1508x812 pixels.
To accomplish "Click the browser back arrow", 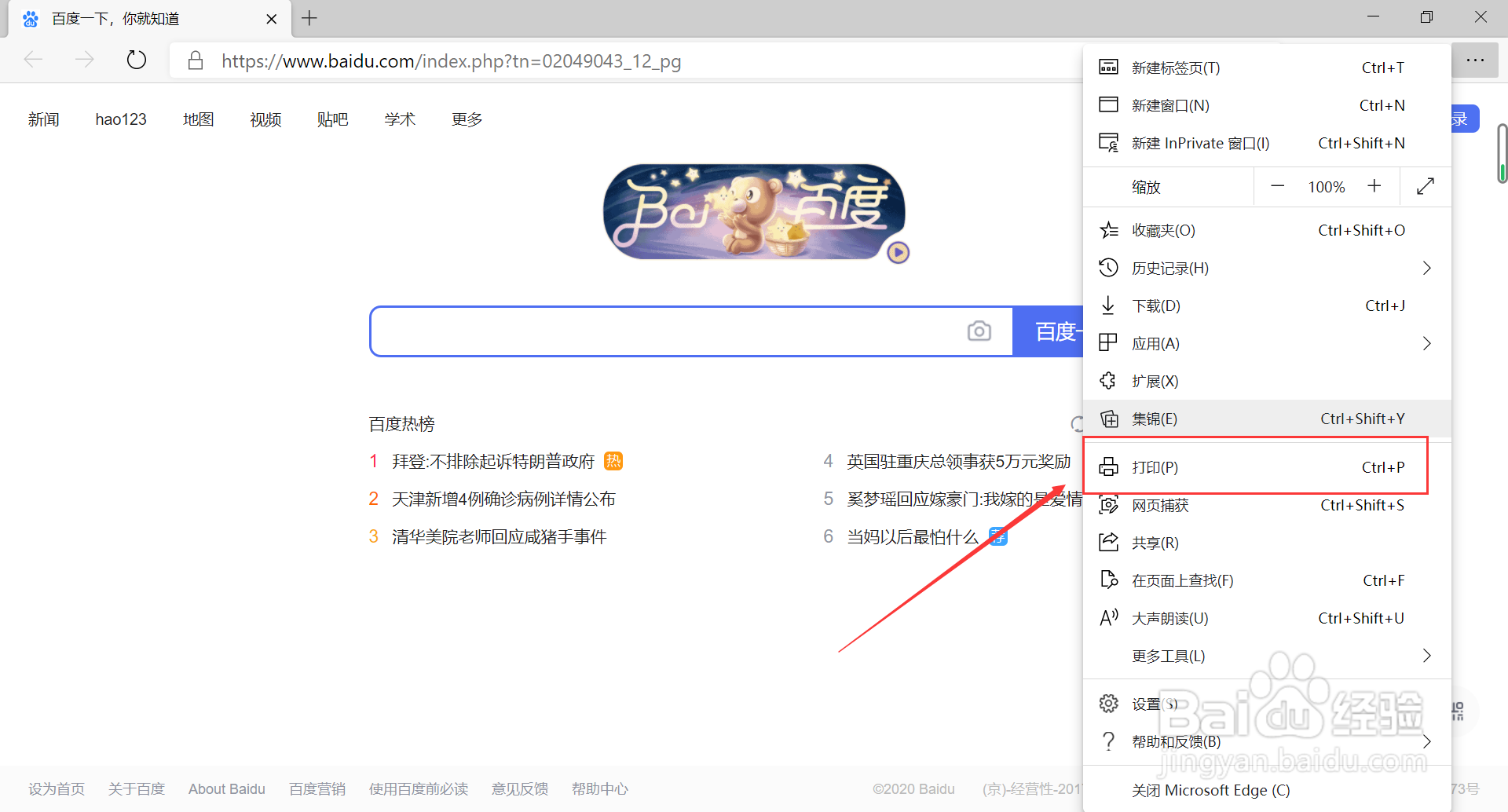I will (34, 60).
